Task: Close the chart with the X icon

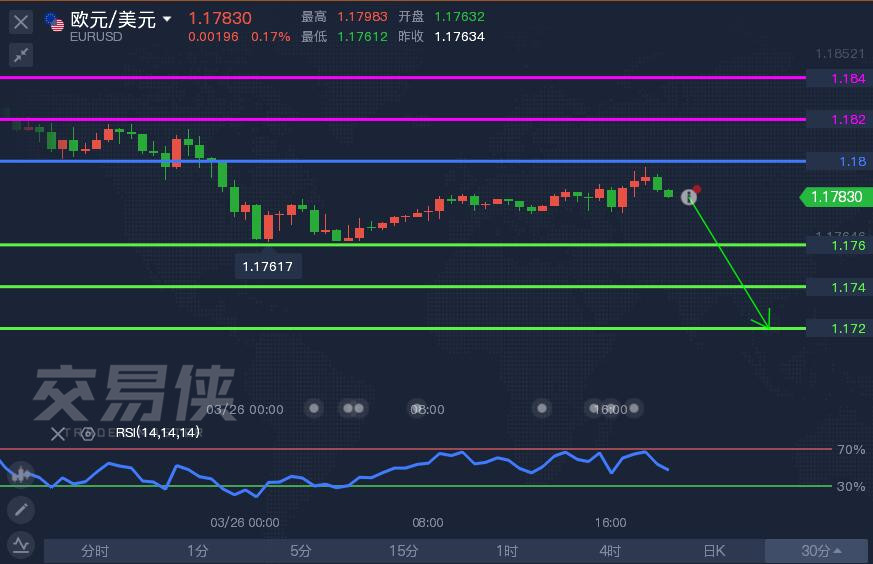Action: (x=21, y=22)
